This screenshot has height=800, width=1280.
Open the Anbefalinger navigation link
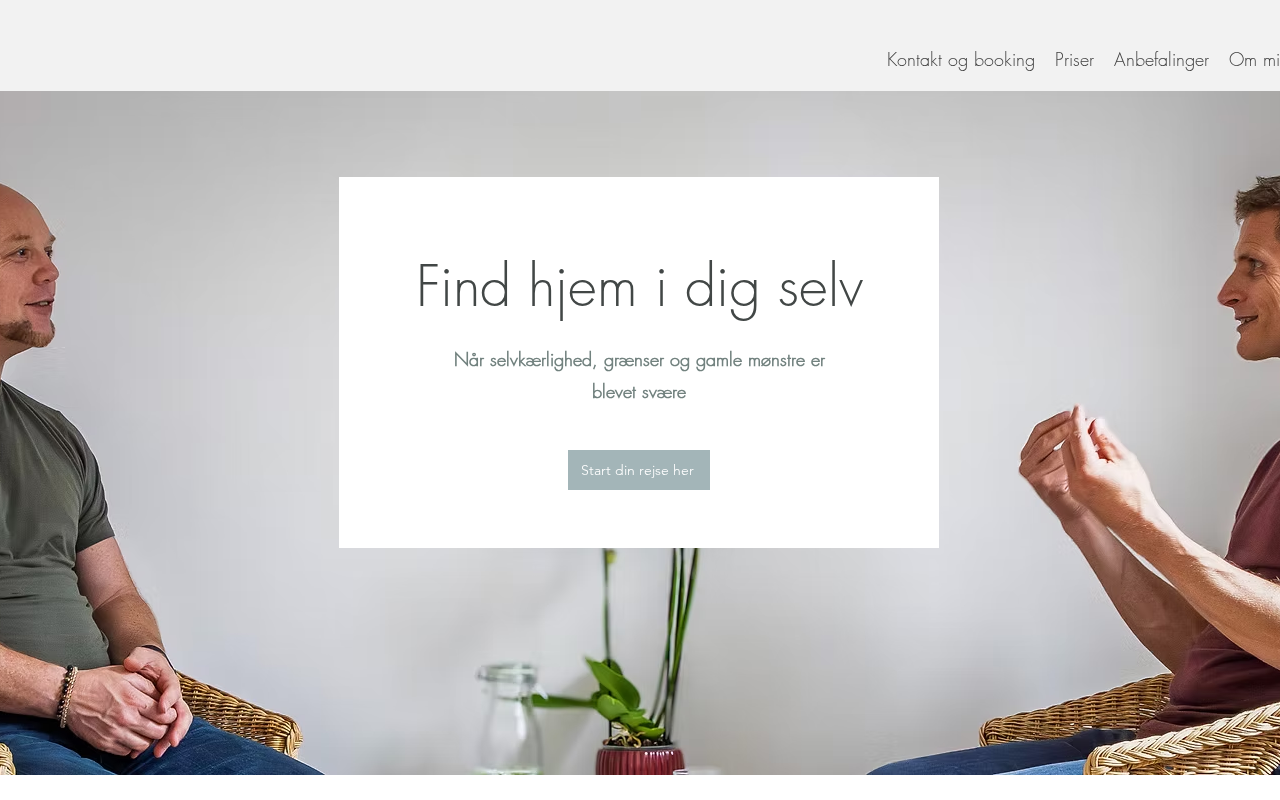coord(1160,60)
